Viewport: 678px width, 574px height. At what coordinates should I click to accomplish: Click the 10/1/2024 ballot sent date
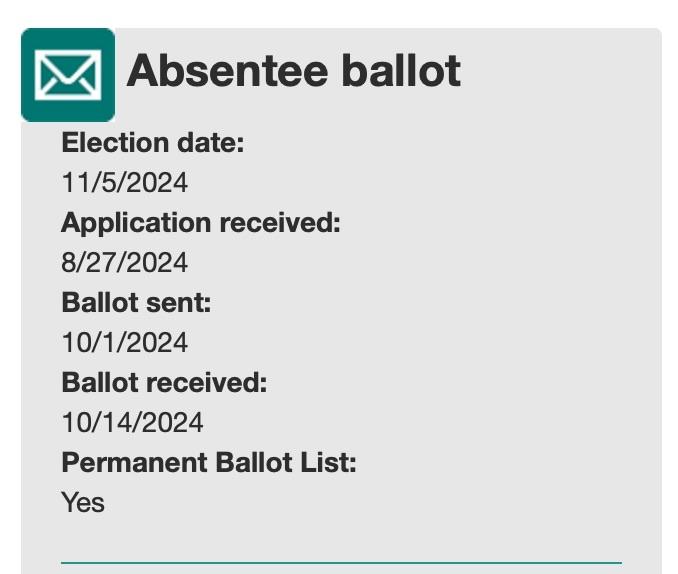point(125,342)
